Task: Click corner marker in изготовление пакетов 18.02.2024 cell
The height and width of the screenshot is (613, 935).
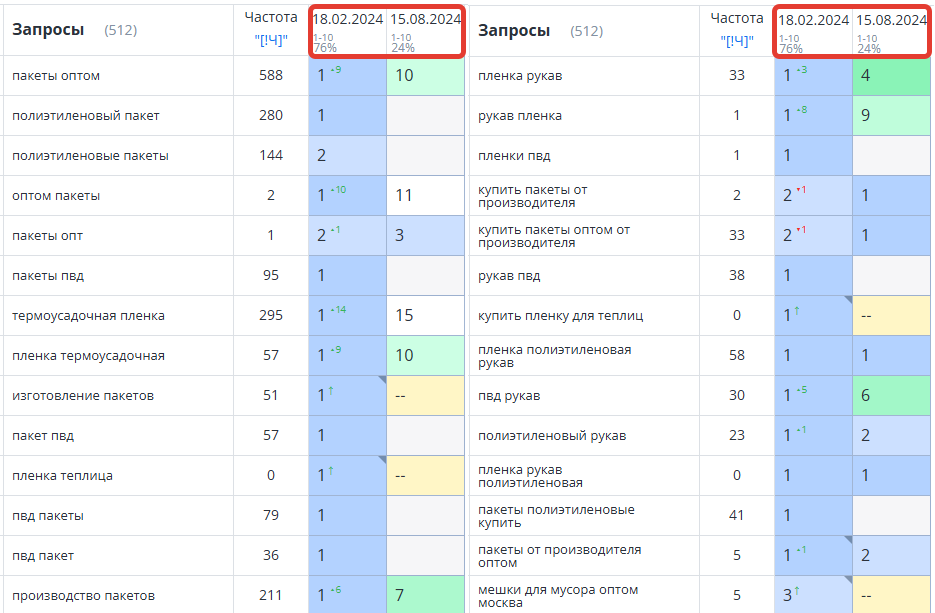Action: 381,380
